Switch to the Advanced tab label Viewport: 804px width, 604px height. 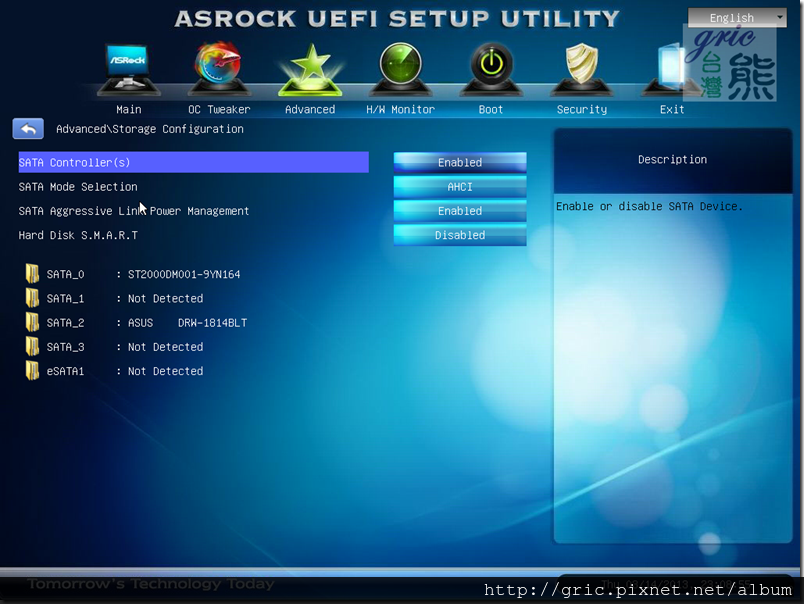[x=310, y=109]
